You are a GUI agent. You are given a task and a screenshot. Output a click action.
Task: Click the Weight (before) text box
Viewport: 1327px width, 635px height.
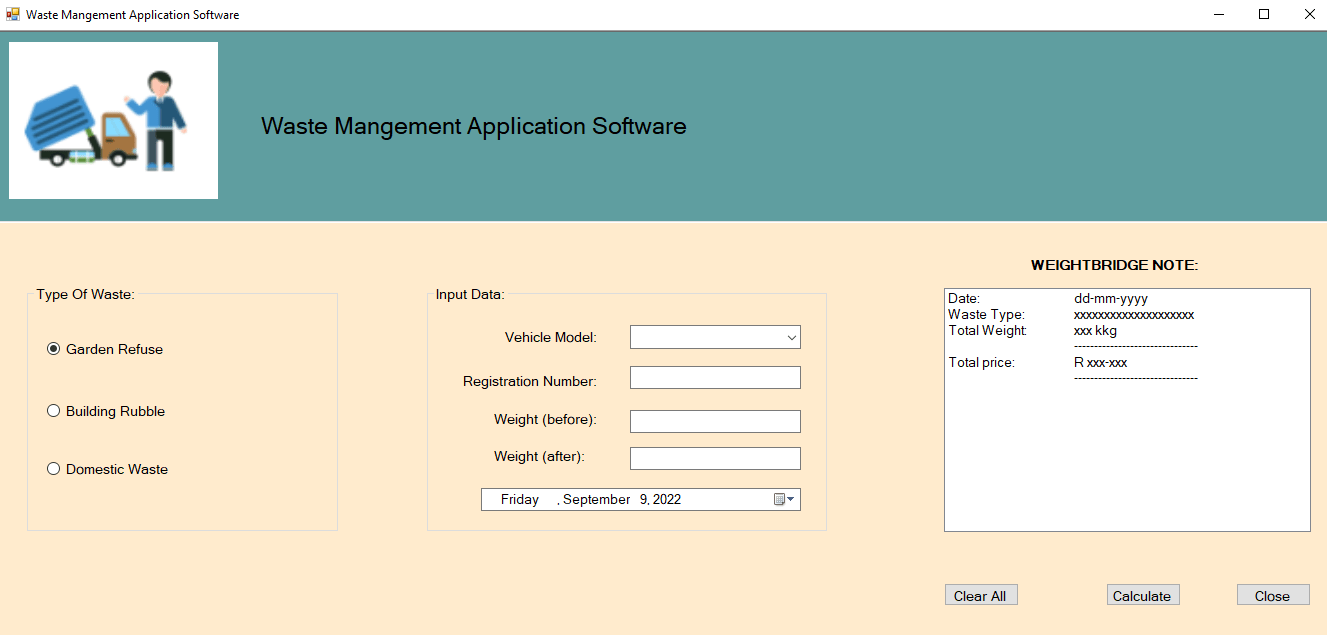(x=714, y=420)
